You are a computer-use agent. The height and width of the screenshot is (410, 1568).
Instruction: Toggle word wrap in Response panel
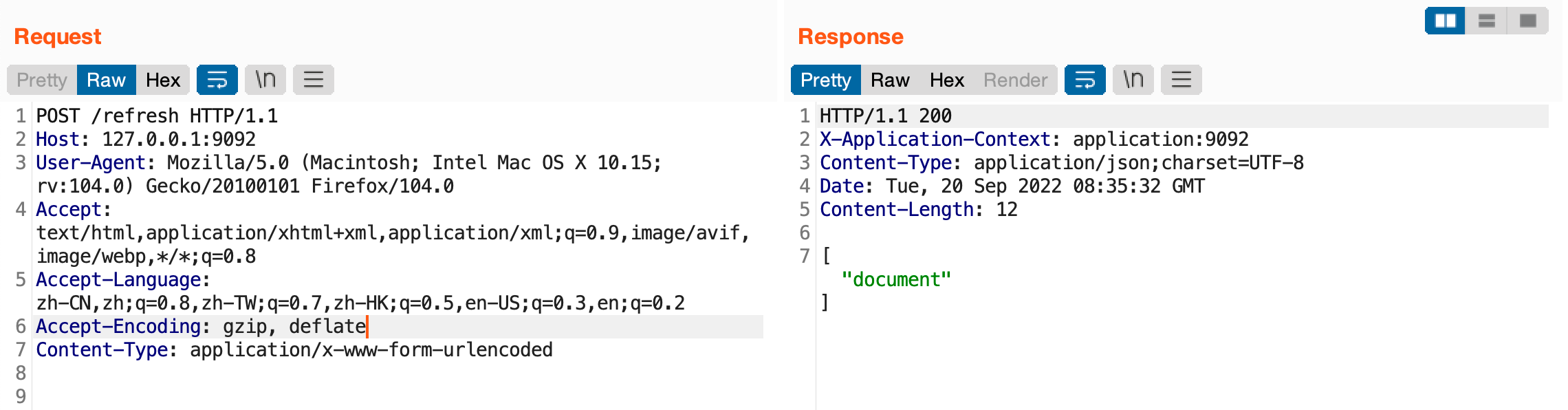[1085, 80]
